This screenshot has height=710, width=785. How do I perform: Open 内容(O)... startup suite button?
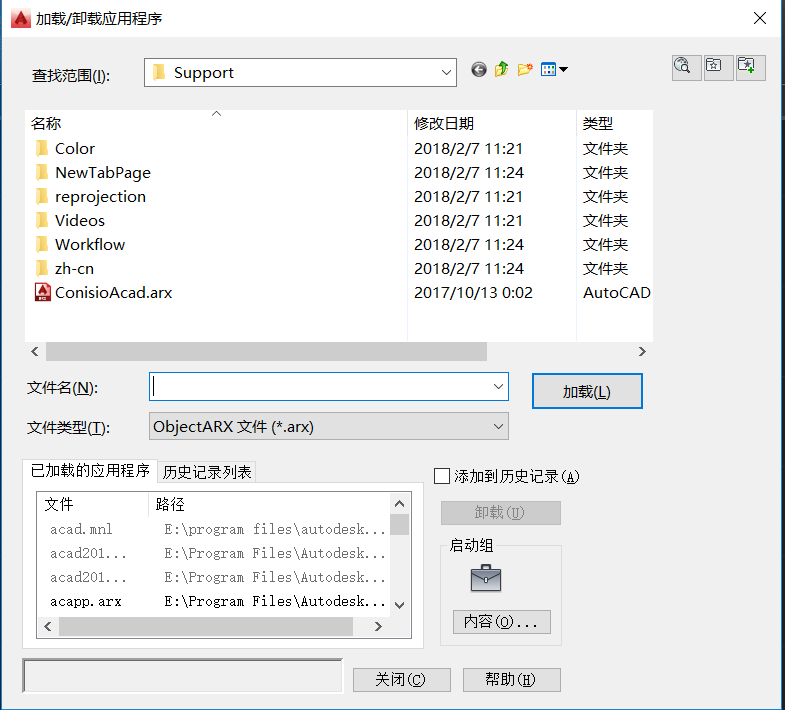pos(502,622)
